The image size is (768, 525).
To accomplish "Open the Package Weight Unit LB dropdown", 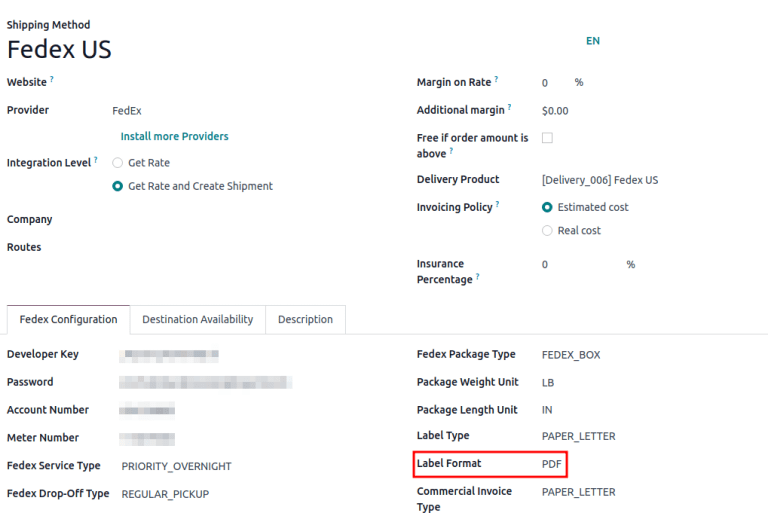I will click(548, 382).
